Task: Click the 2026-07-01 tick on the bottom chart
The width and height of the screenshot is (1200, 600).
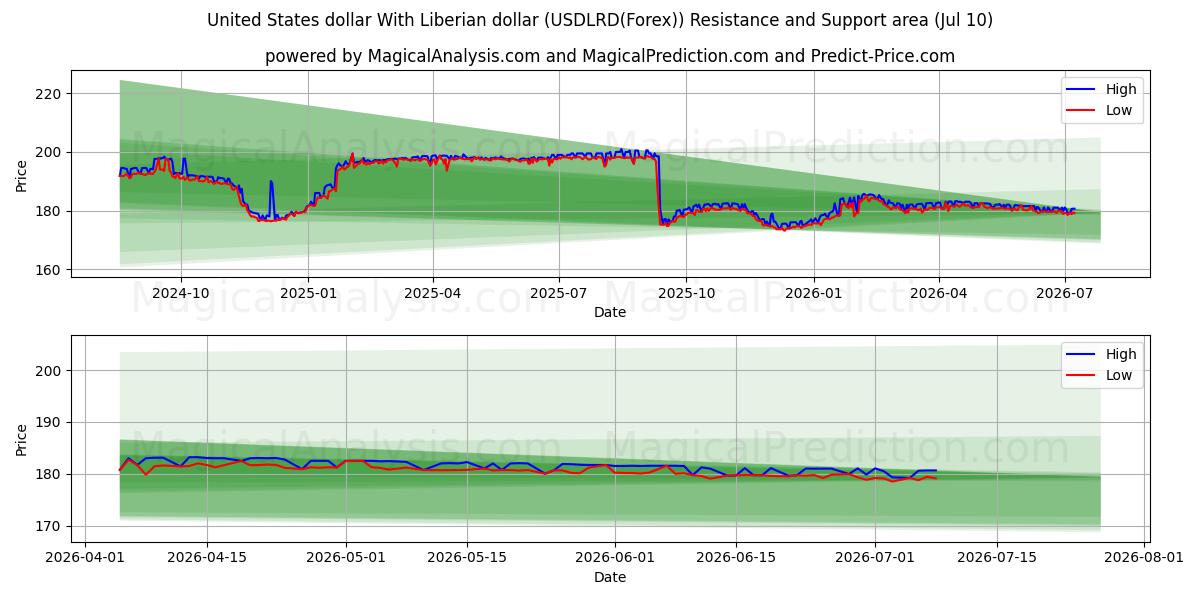Action: [875, 558]
